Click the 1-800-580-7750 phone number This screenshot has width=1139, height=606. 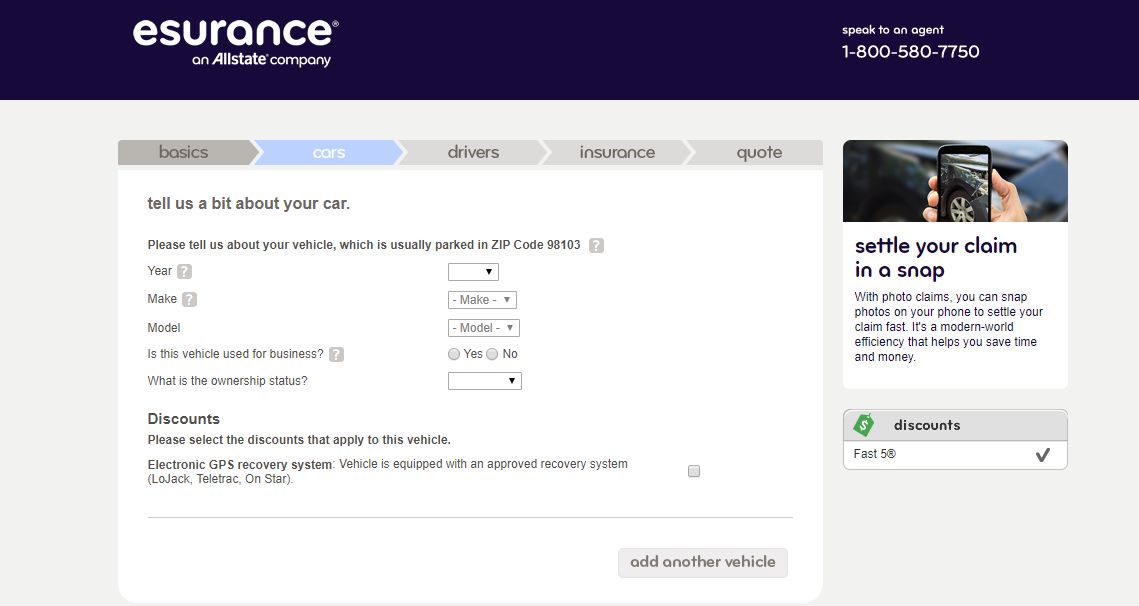pyautogui.click(x=910, y=52)
